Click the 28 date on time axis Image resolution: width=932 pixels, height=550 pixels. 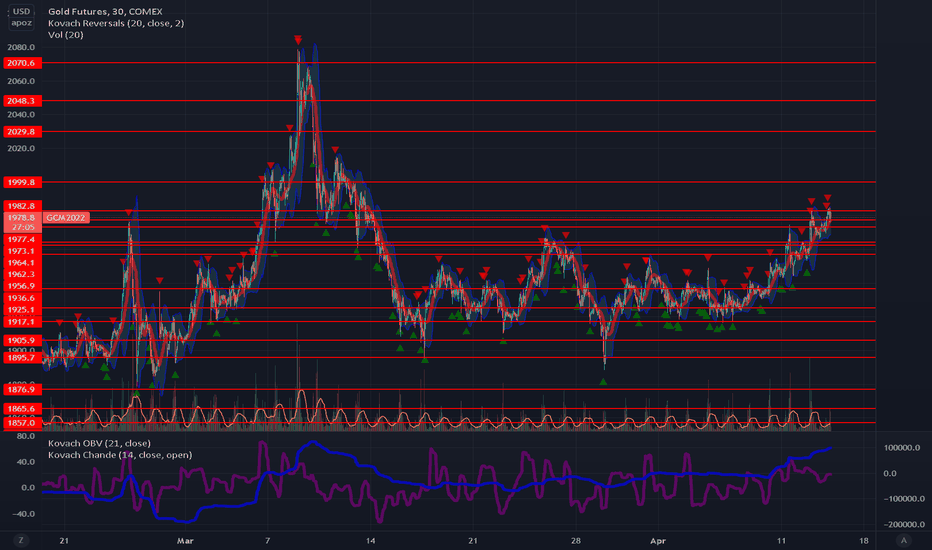[575, 540]
